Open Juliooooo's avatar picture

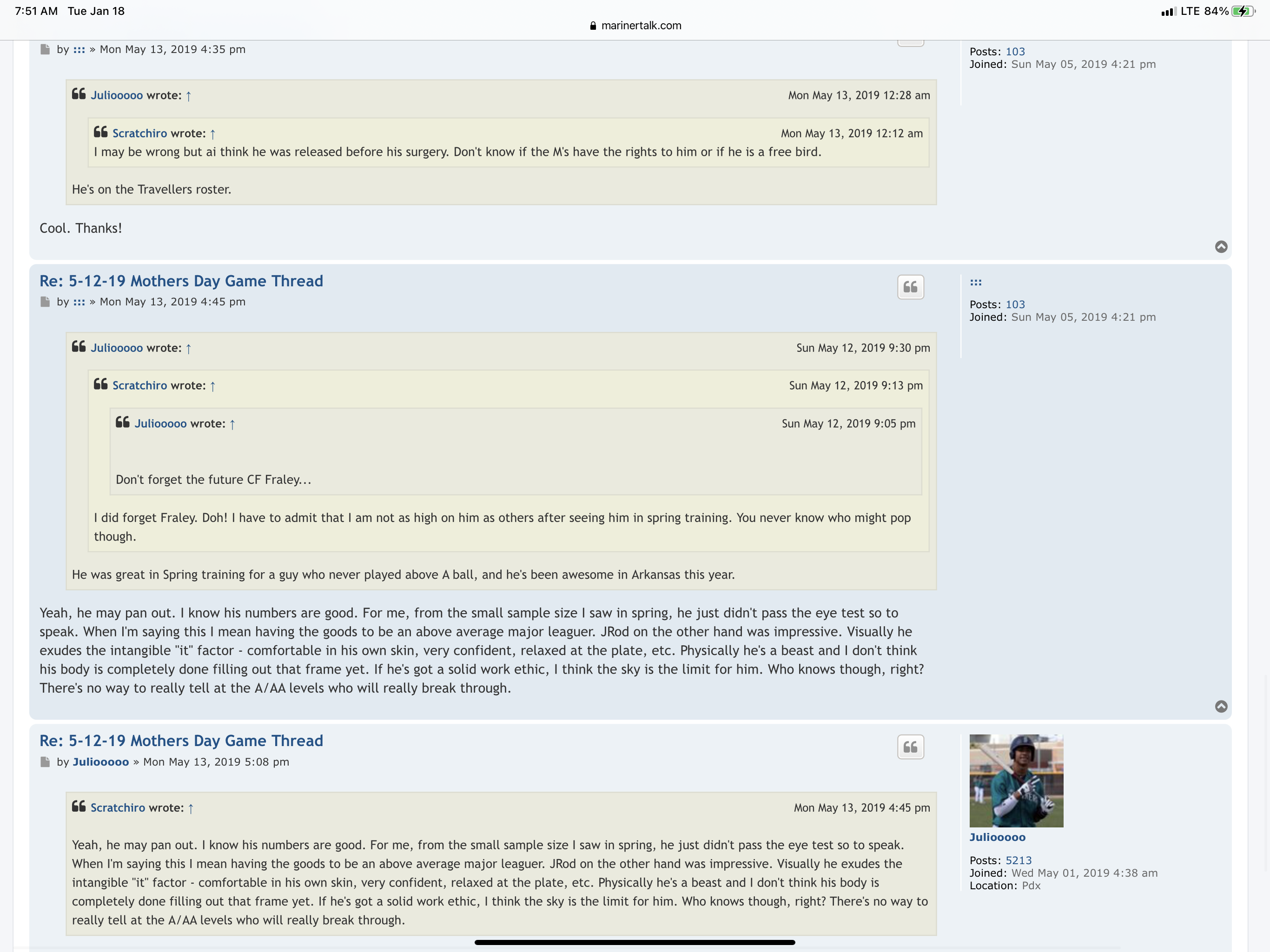[x=1016, y=781]
